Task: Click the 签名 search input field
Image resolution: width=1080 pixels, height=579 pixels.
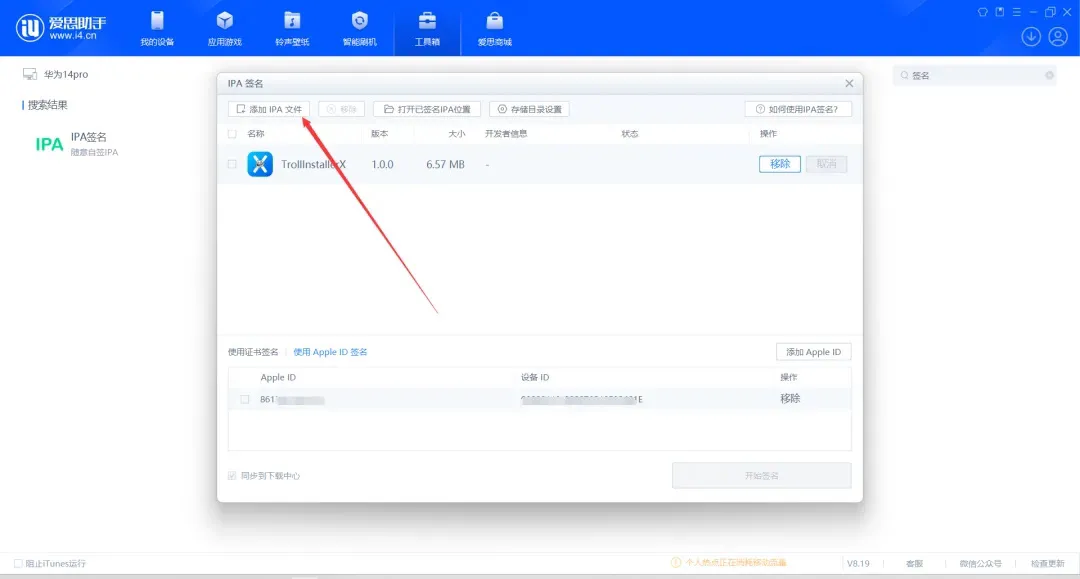Action: (x=975, y=75)
